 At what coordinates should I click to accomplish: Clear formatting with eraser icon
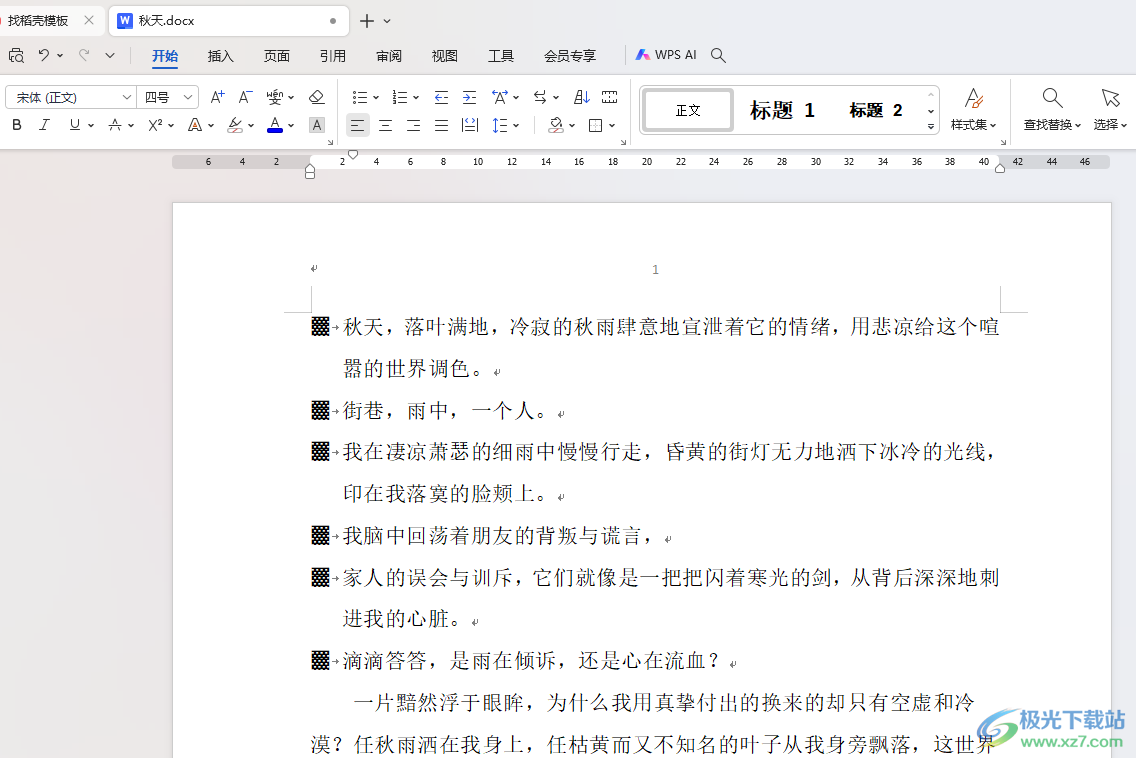point(316,97)
